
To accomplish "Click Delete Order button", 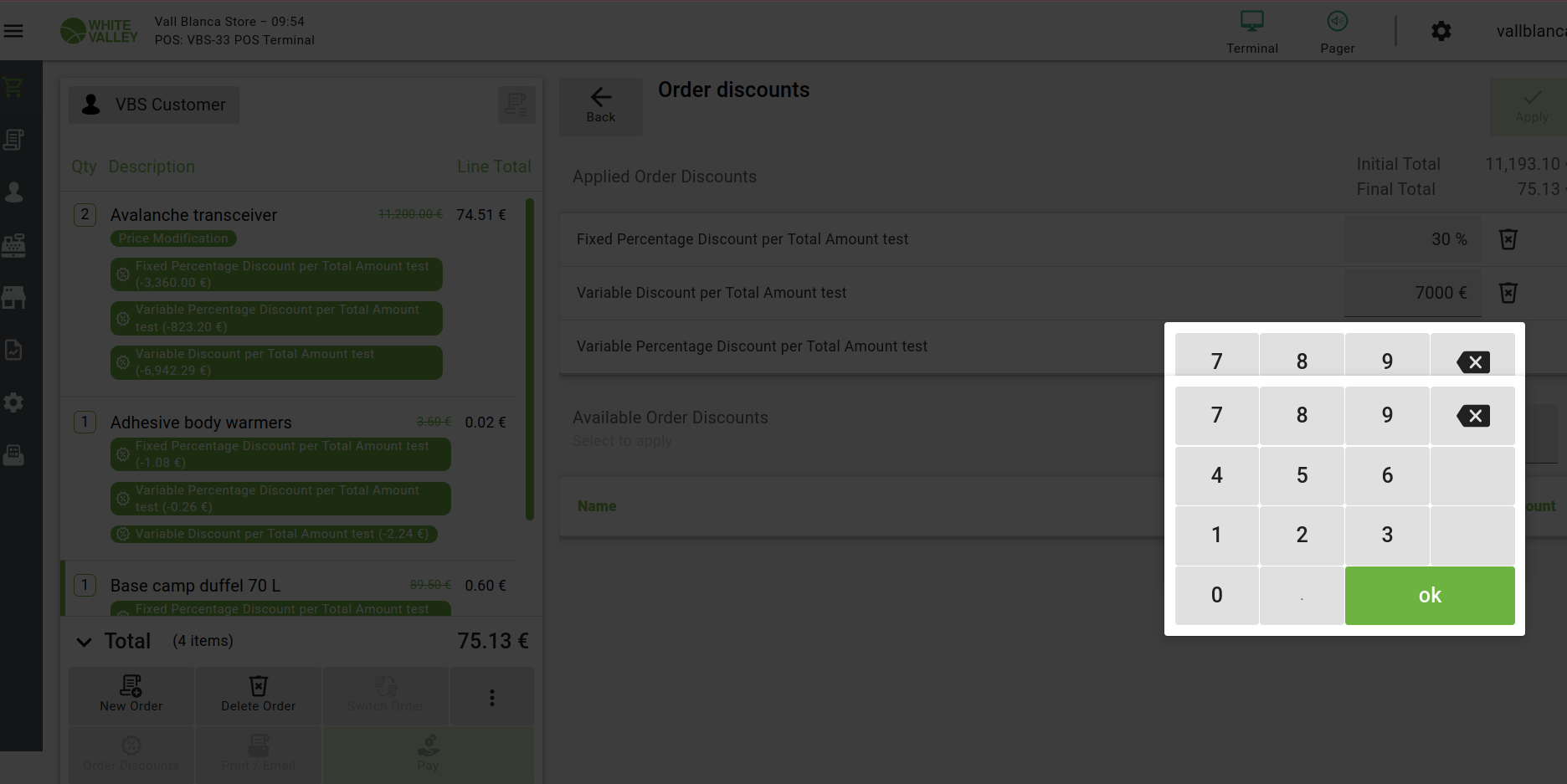I will 258,694.
